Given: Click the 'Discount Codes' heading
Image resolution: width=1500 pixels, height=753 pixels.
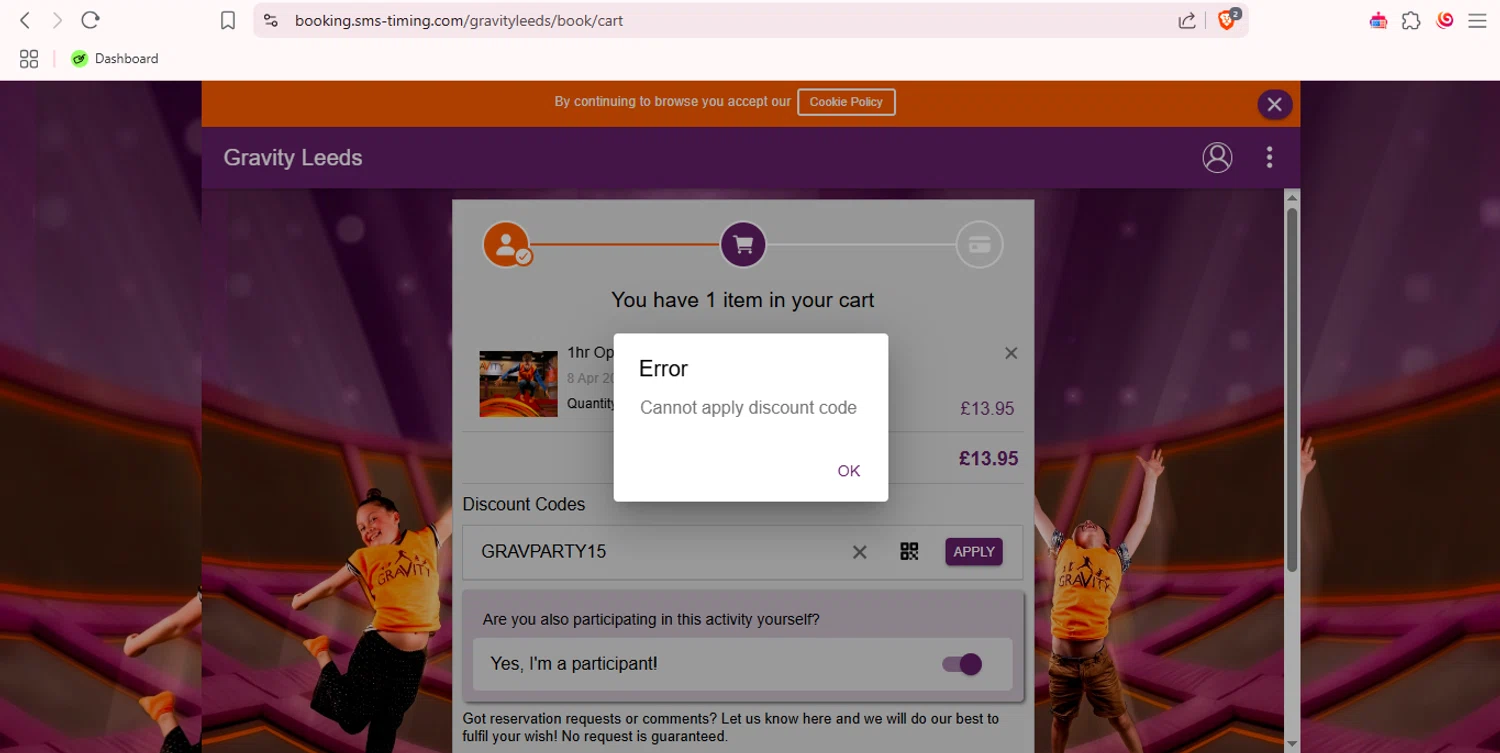Looking at the screenshot, I should [x=524, y=505].
